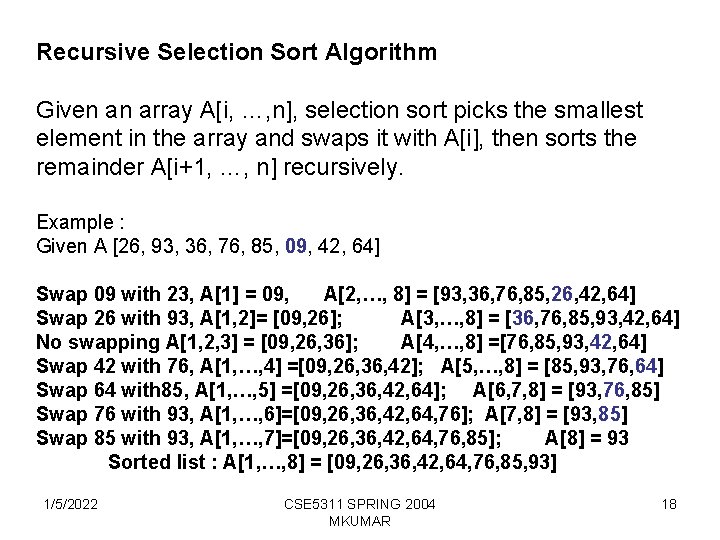Click the Recursive Selection Sort Algorithm title
The height and width of the screenshot is (540, 720).
236,52
